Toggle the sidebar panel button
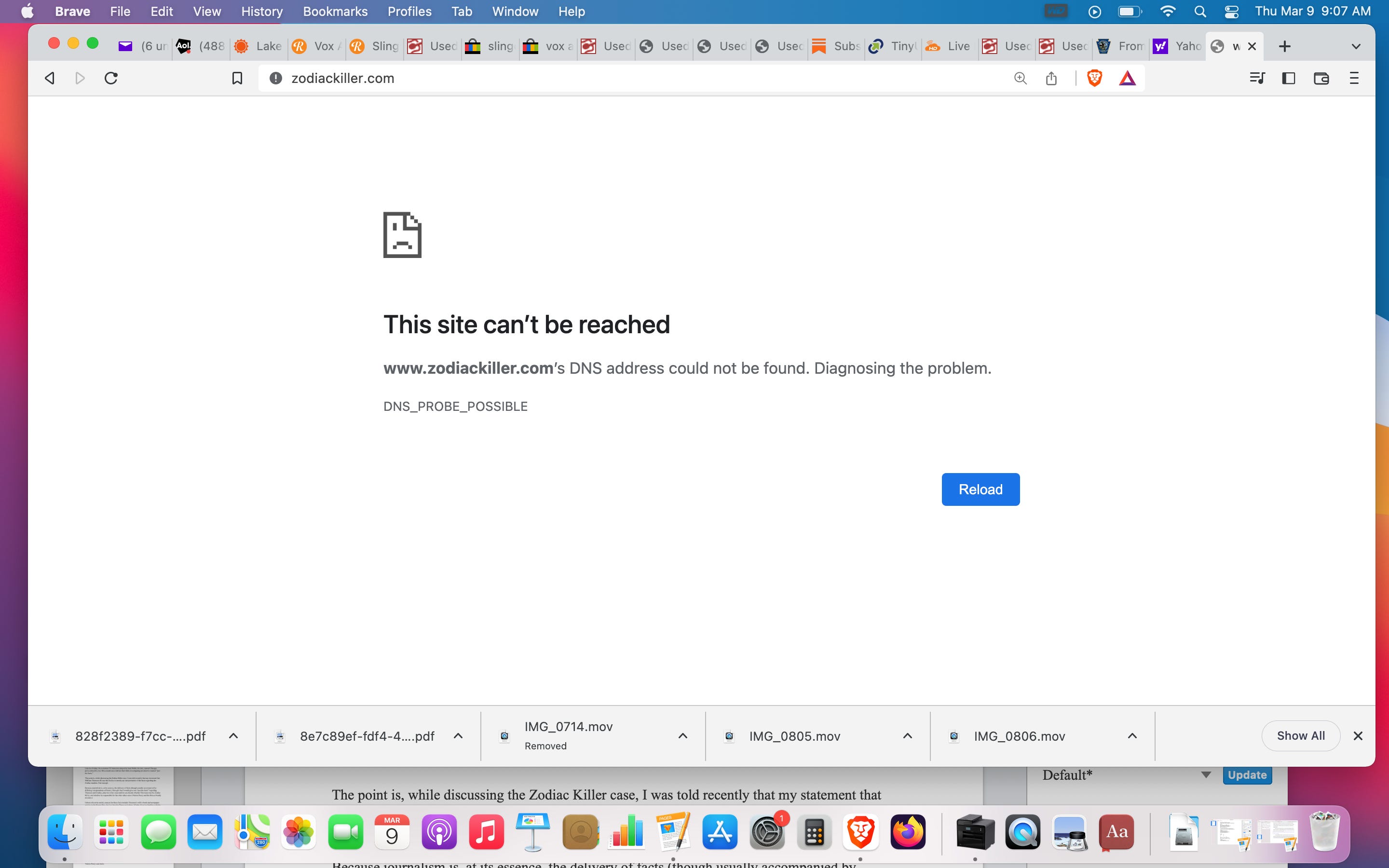 tap(1289, 78)
